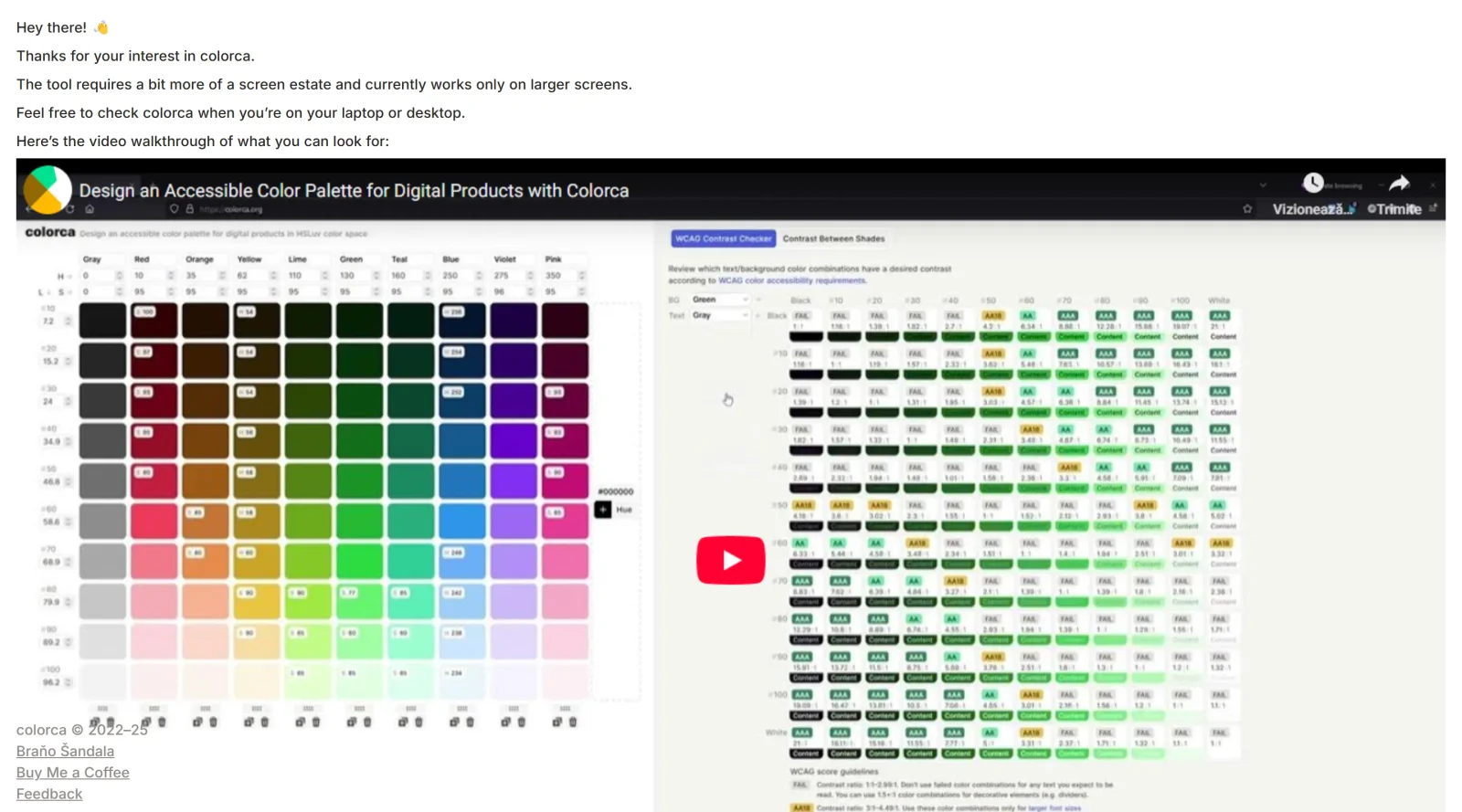Click the WCAG color accessibility requirements link
The height and width of the screenshot is (812, 1462).
(791, 280)
